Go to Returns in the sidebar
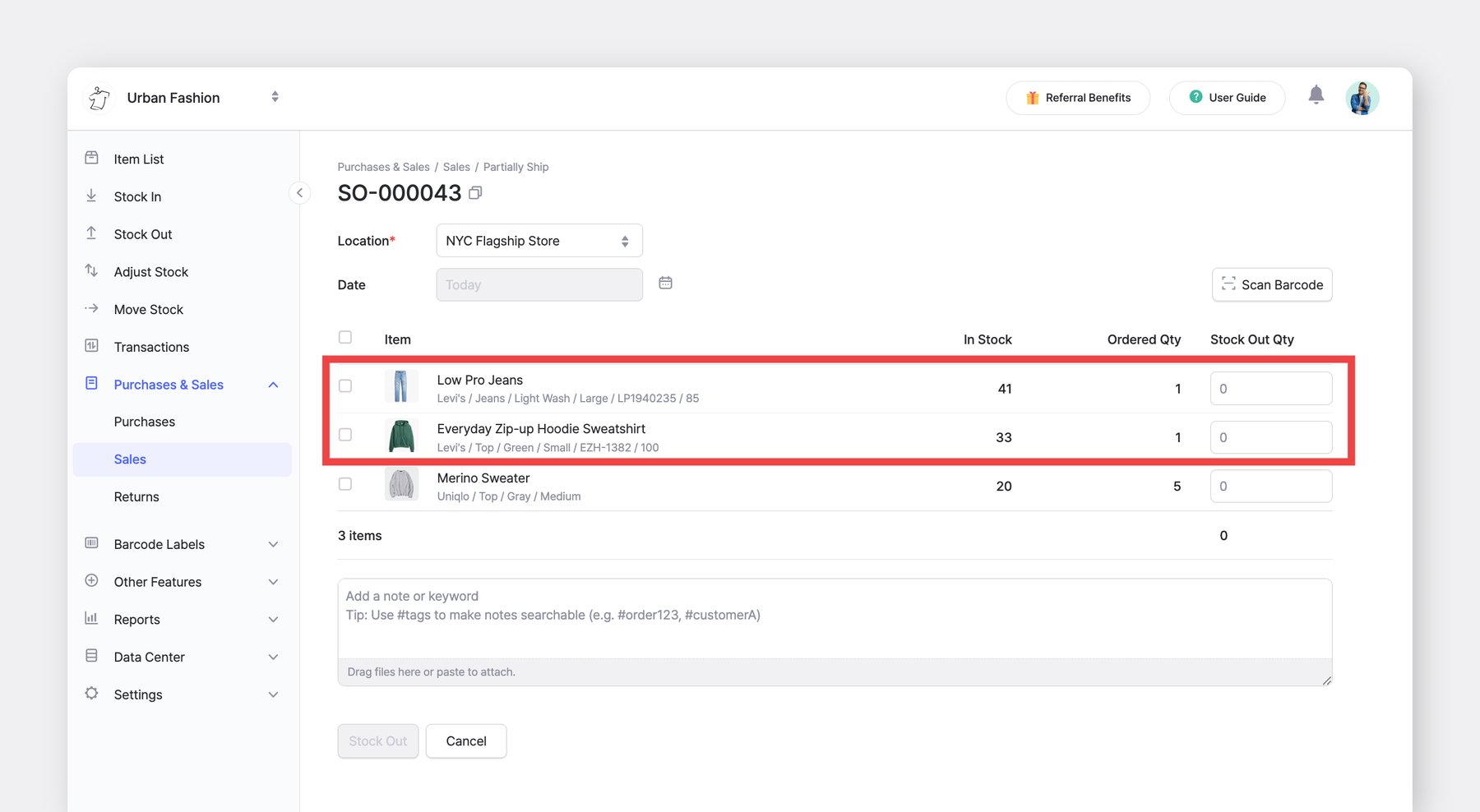The width and height of the screenshot is (1480, 812). coord(136,496)
